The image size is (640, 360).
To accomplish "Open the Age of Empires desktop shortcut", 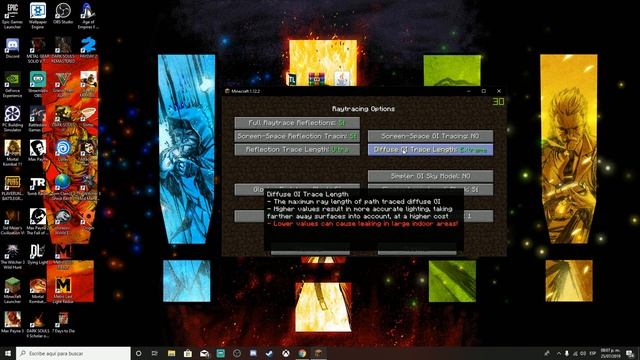I will coord(88,16).
